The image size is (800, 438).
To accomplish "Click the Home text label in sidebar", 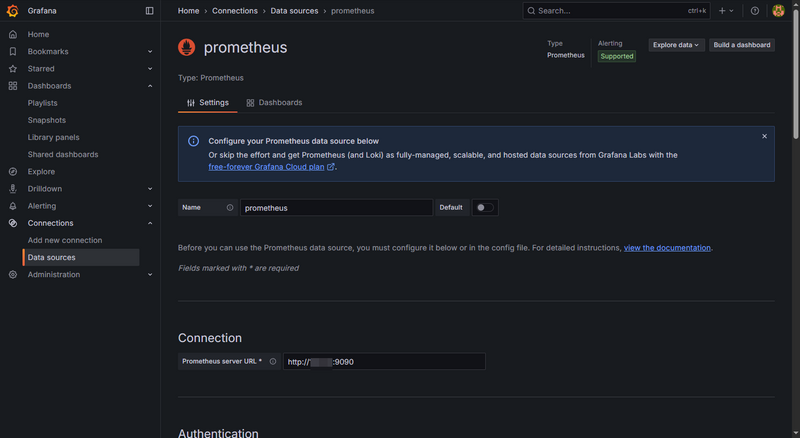I will (38, 34).
